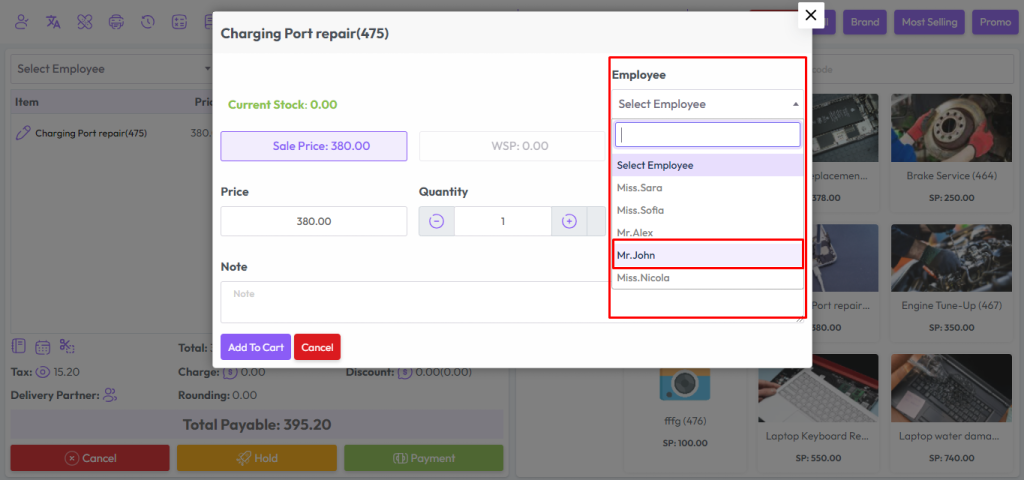Image resolution: width=1024 pixels, height=480 pixels.
Task: Open the Select Employee dropdown behind the dialog
Action: click(x=112, y=69)
